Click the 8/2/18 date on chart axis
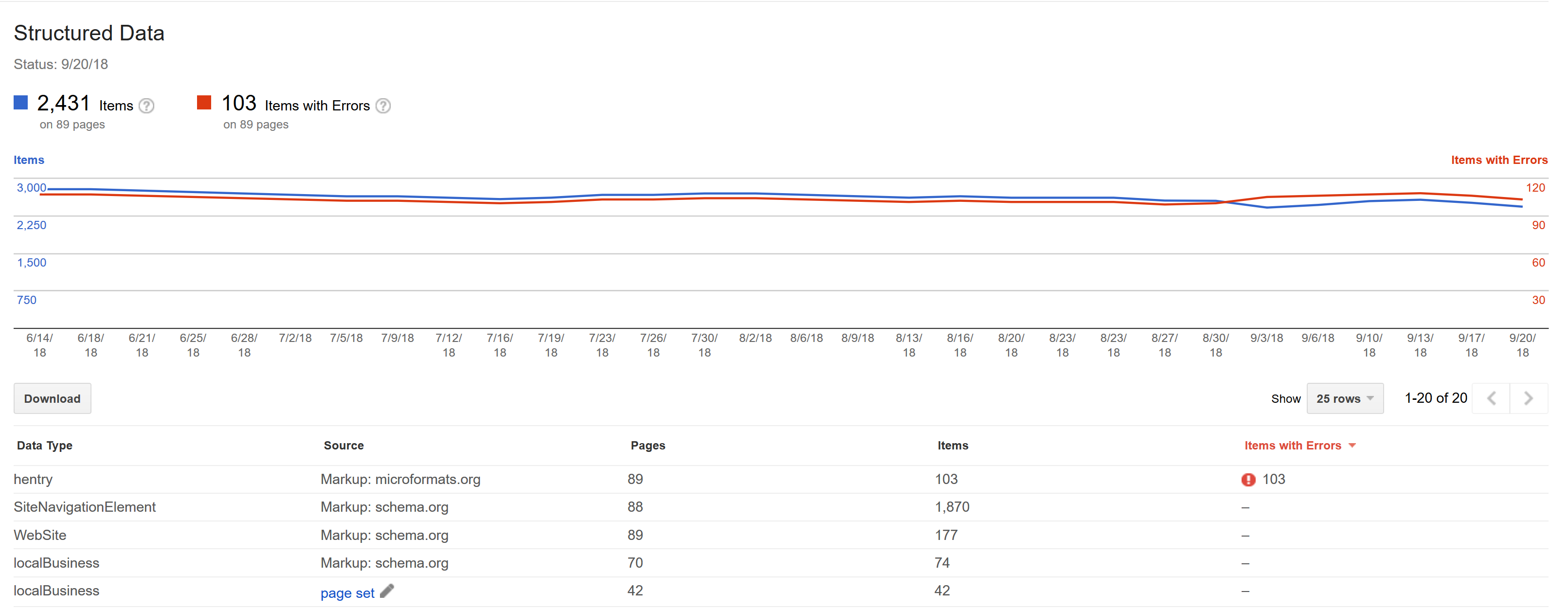The image size is (1568, 610). (755, 339)
